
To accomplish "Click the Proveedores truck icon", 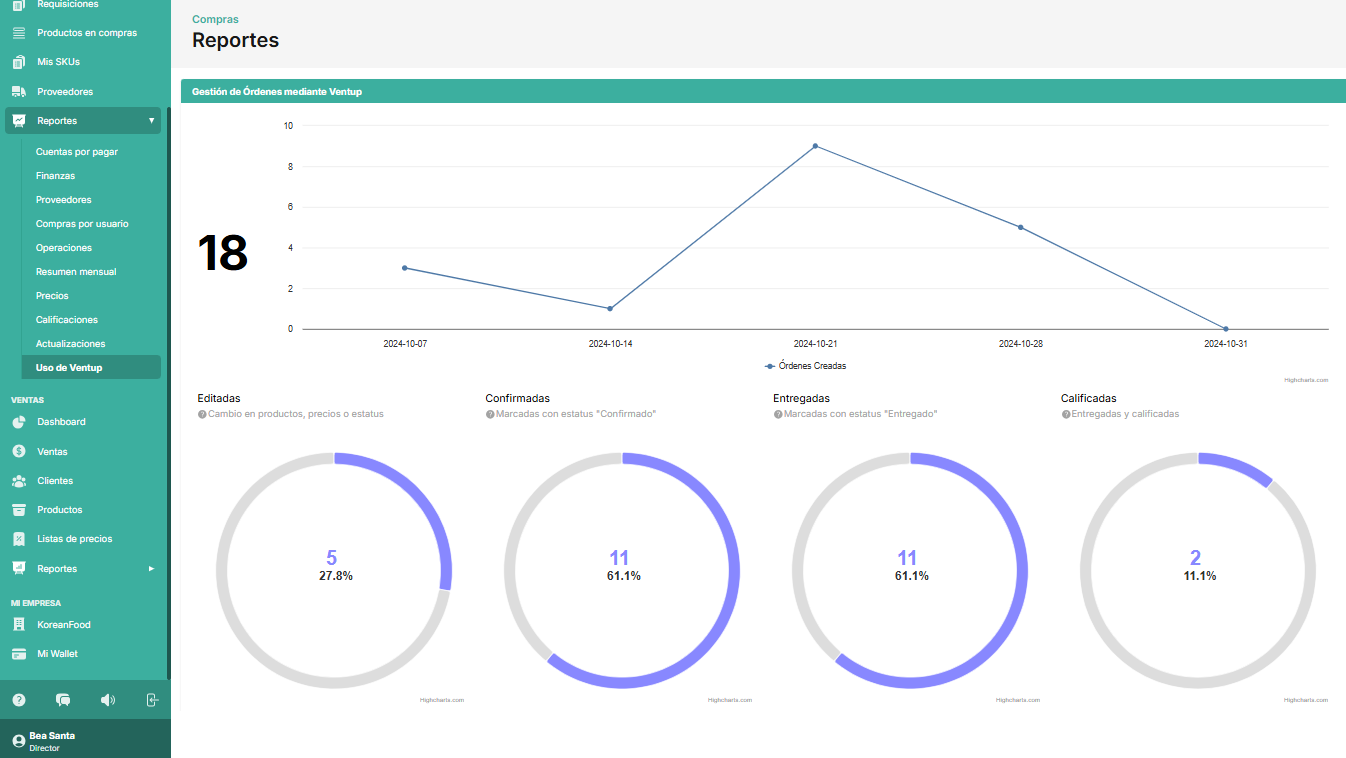I will (19, 92).
